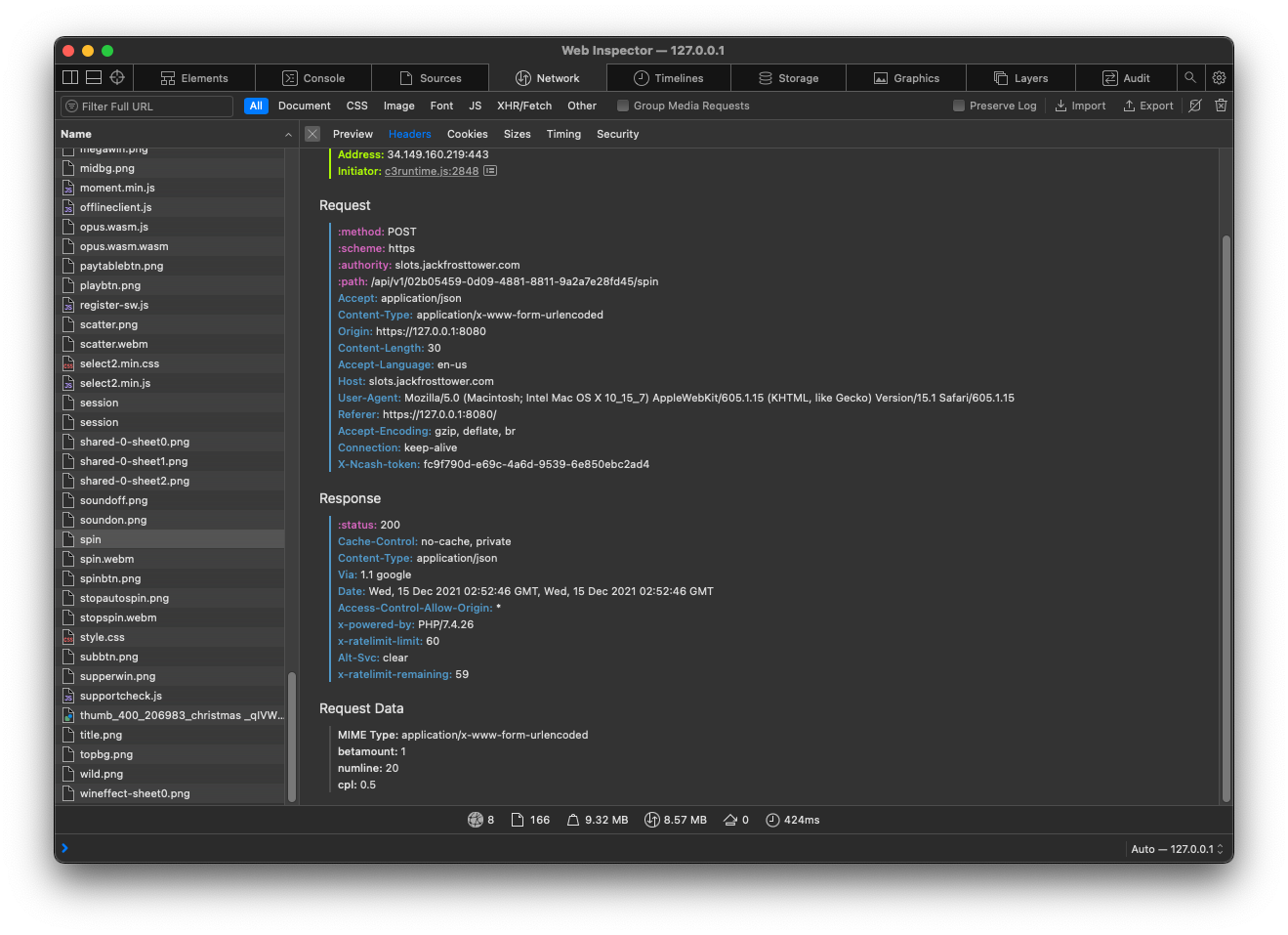Dock the inspector to the bottom of the window
Image resolution: width=1288 pixels, height=935 pixels.
point(94,77)
